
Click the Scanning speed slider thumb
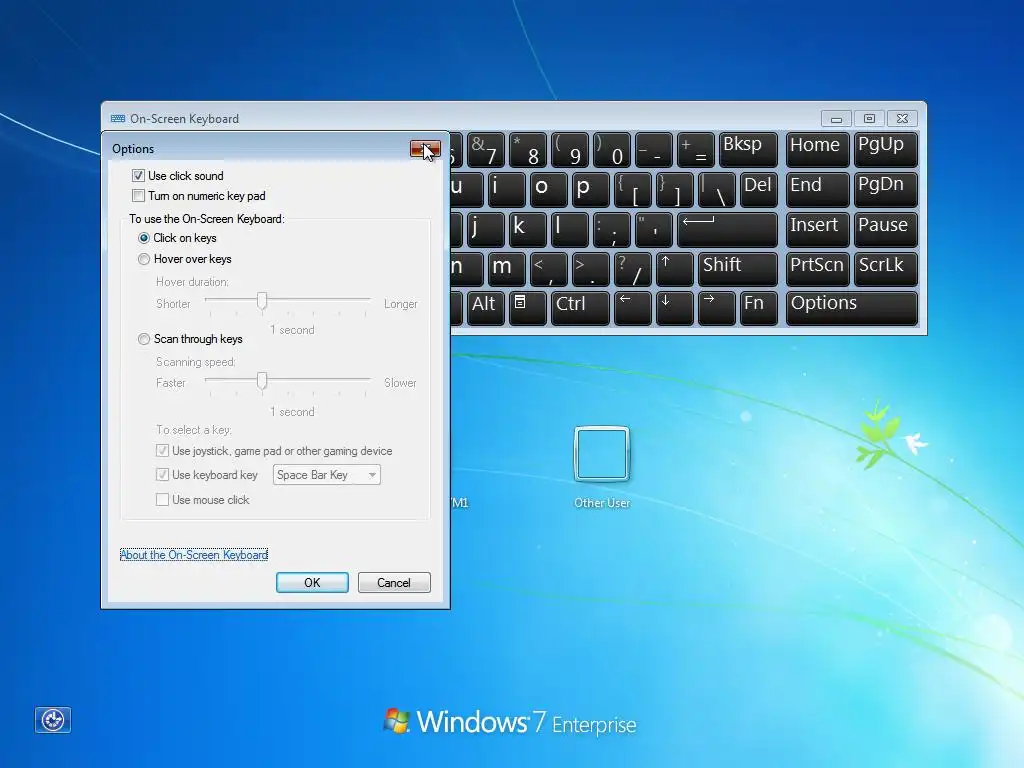tap(262, 381)
